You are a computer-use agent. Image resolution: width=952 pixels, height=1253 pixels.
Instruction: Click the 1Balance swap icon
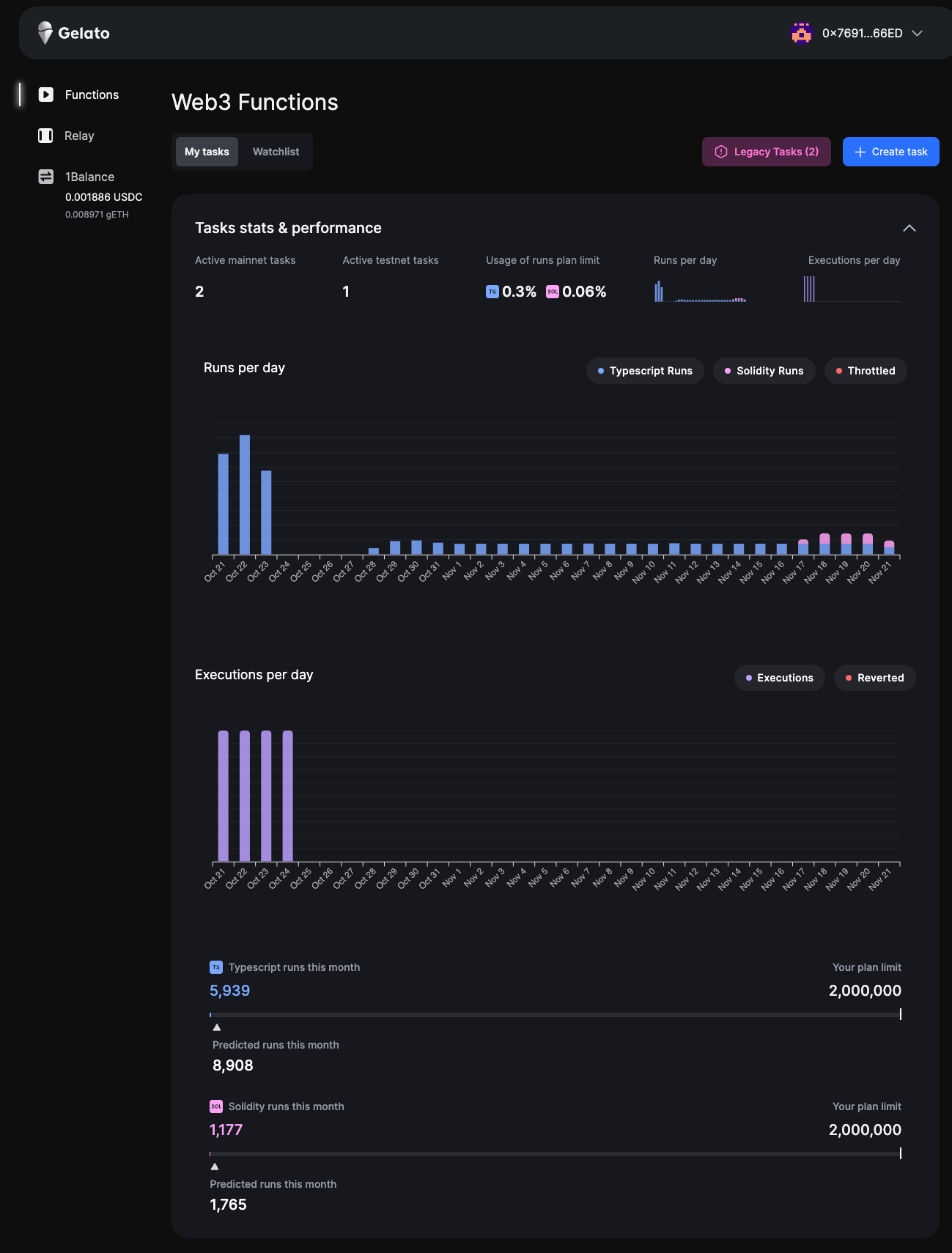[x=45, y=177]
